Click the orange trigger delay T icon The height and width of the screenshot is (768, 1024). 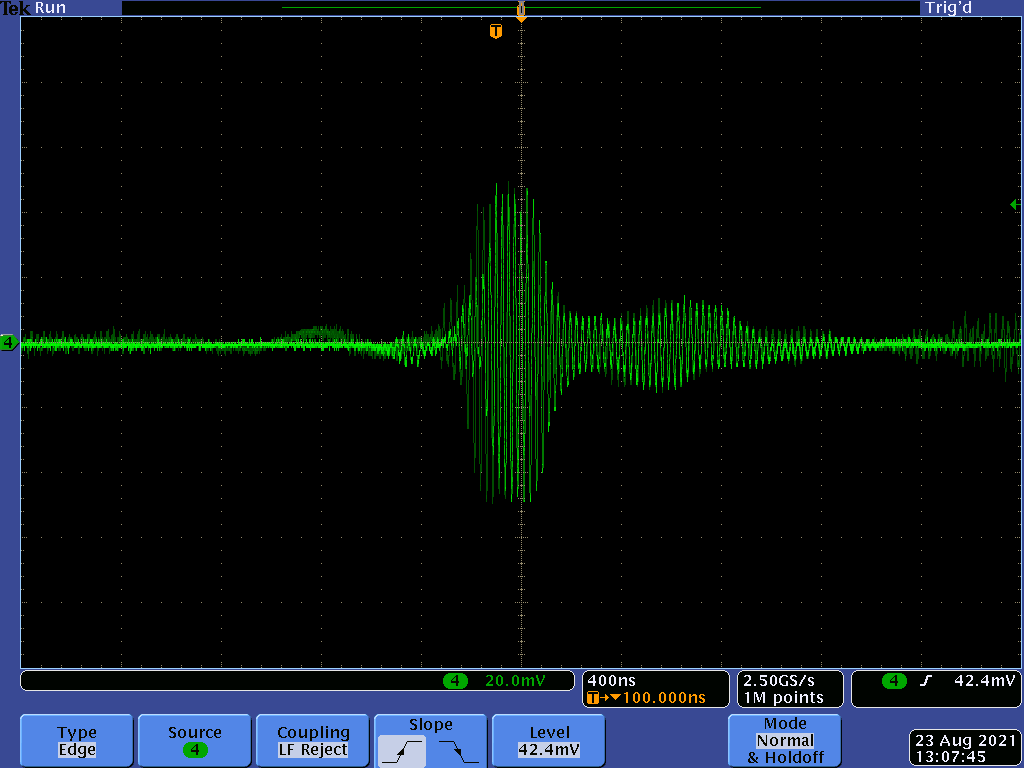[x=595, y=697]
